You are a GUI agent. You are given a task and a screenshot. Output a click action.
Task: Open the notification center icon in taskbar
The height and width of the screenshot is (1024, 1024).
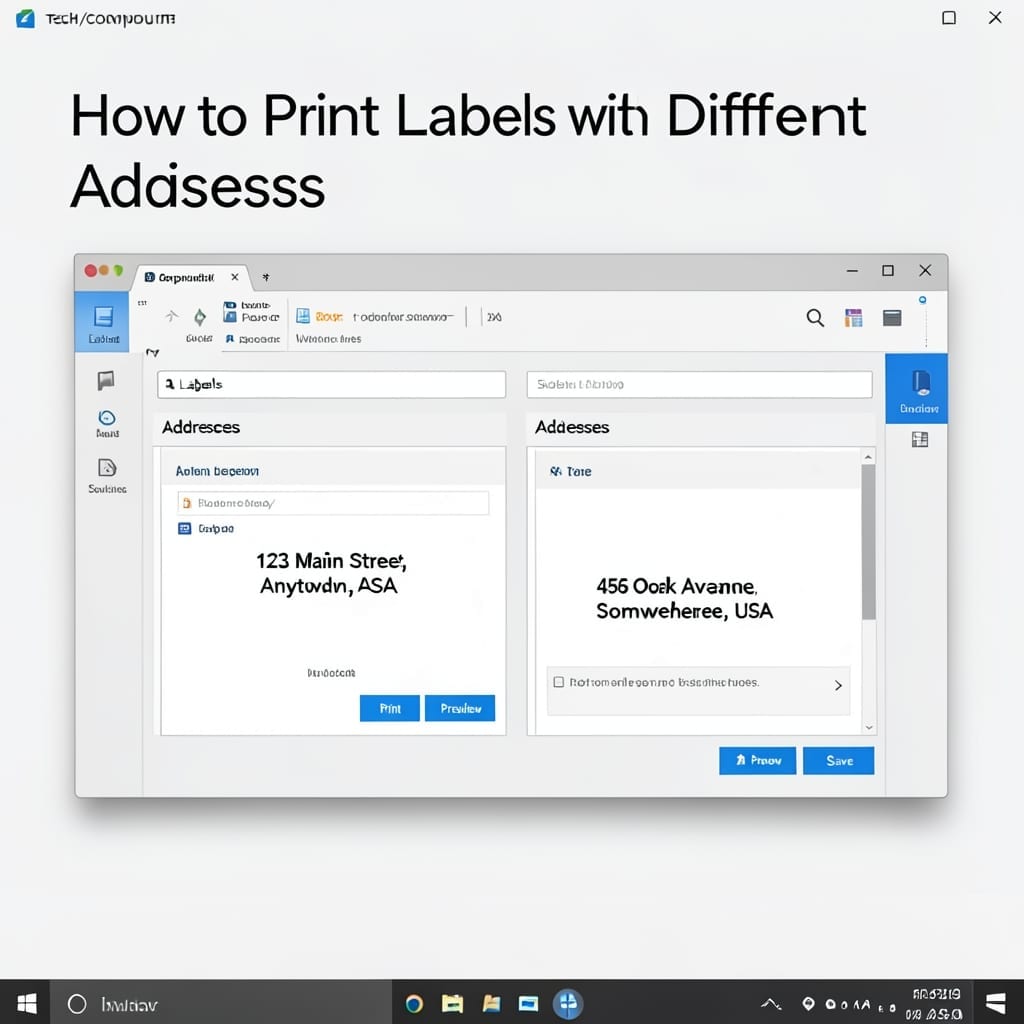click(996, 1003)
